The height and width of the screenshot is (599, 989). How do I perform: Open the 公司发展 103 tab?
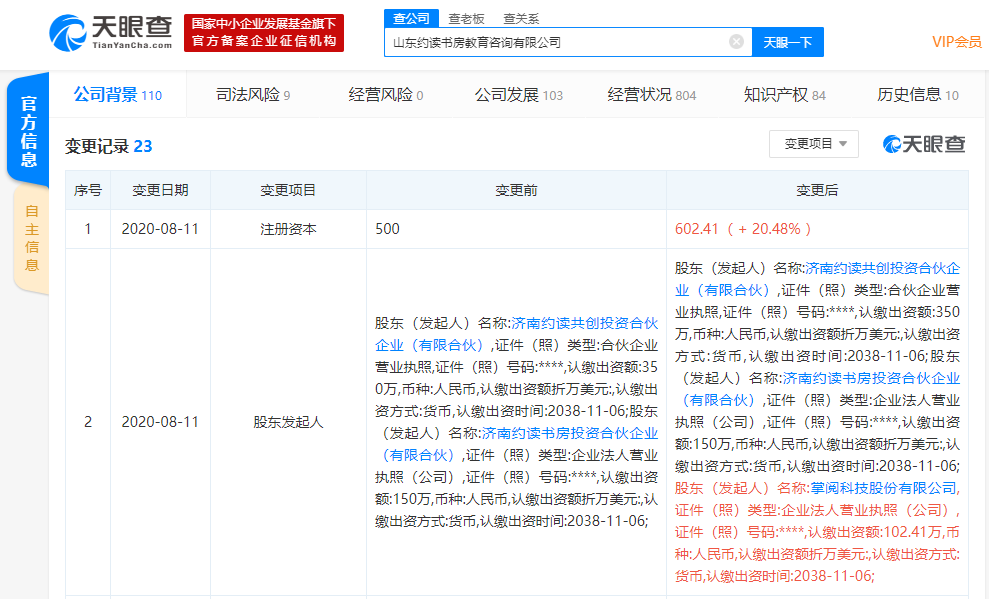[518, 95]
